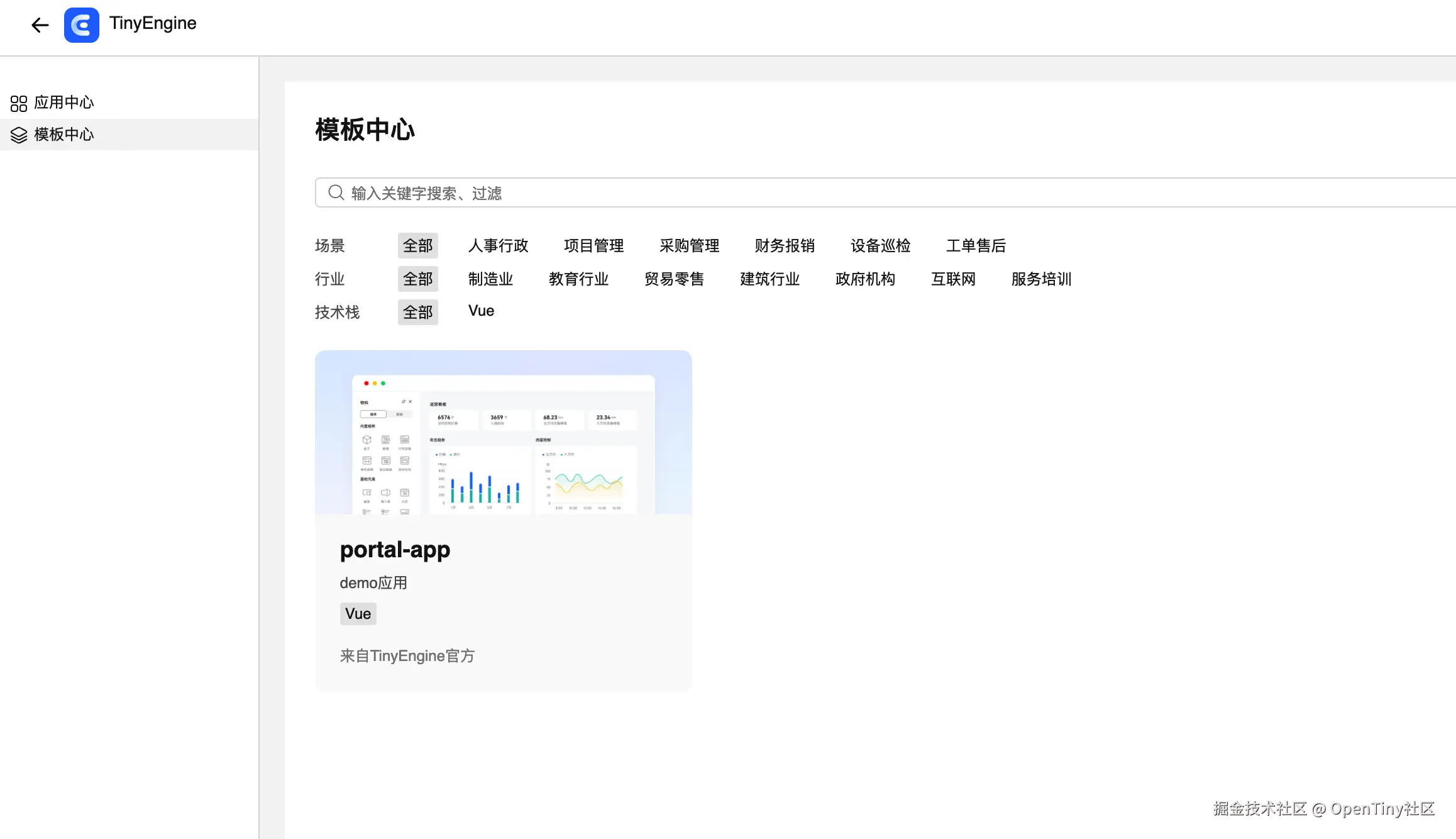1456x839 pixels.
Task: Open 应用中心 in sidebar
Action: point(64,103)
